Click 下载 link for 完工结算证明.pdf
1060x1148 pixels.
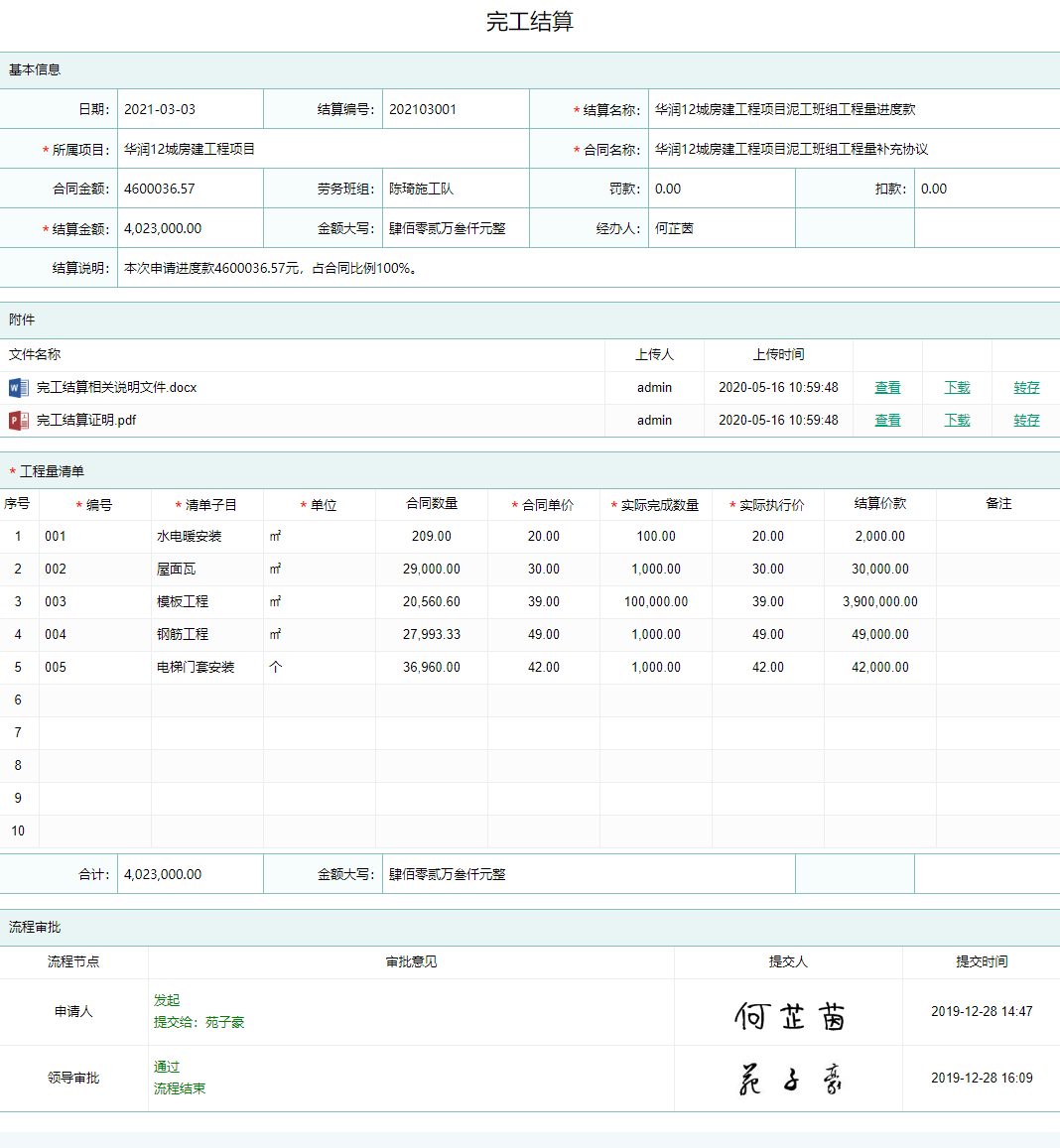(957, 421)
